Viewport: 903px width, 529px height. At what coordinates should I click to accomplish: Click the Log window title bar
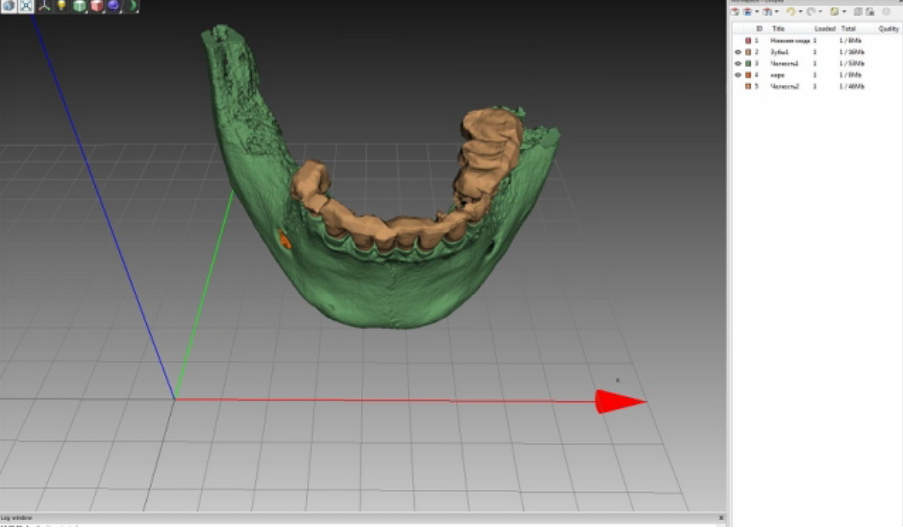tap(363, 518)
